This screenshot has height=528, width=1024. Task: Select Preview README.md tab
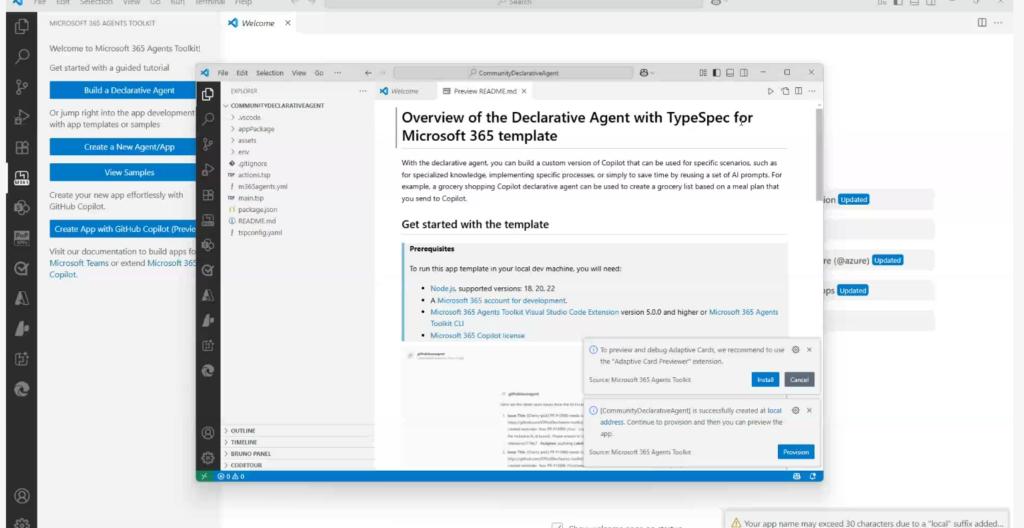[484, 91]
